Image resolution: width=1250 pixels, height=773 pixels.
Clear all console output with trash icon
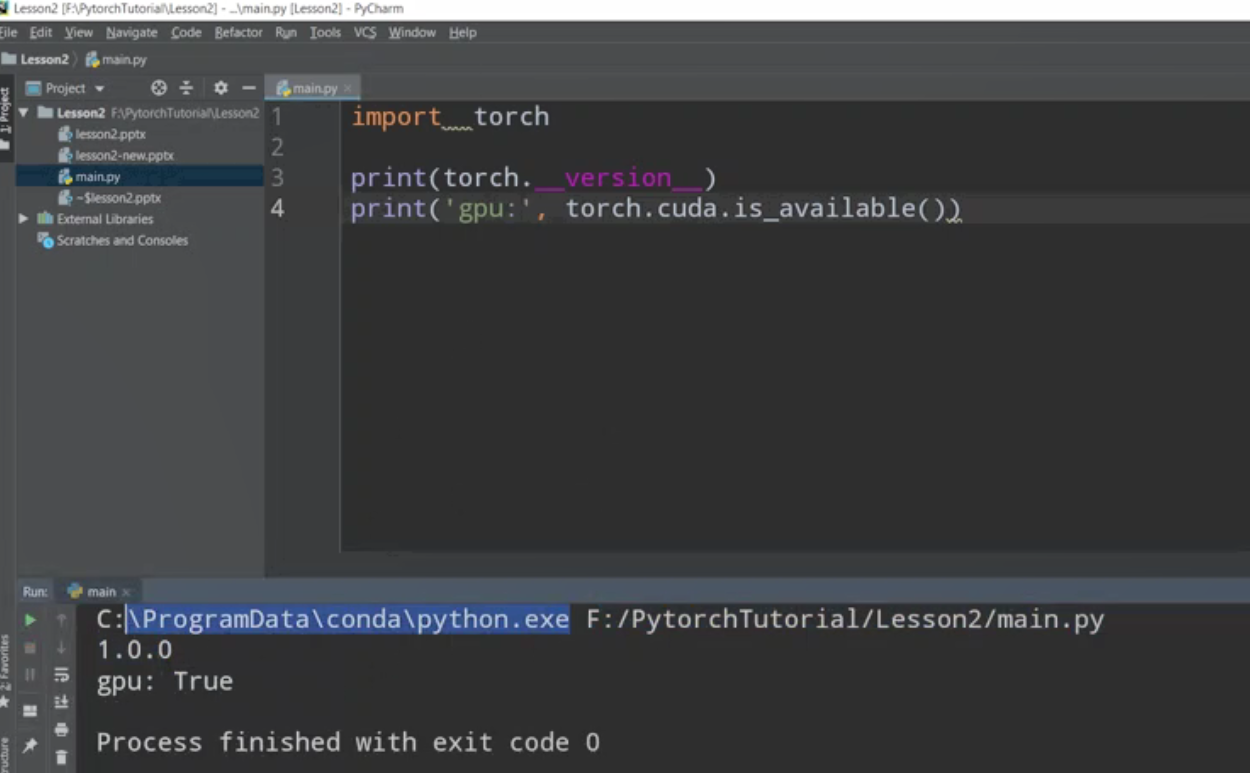61,757
